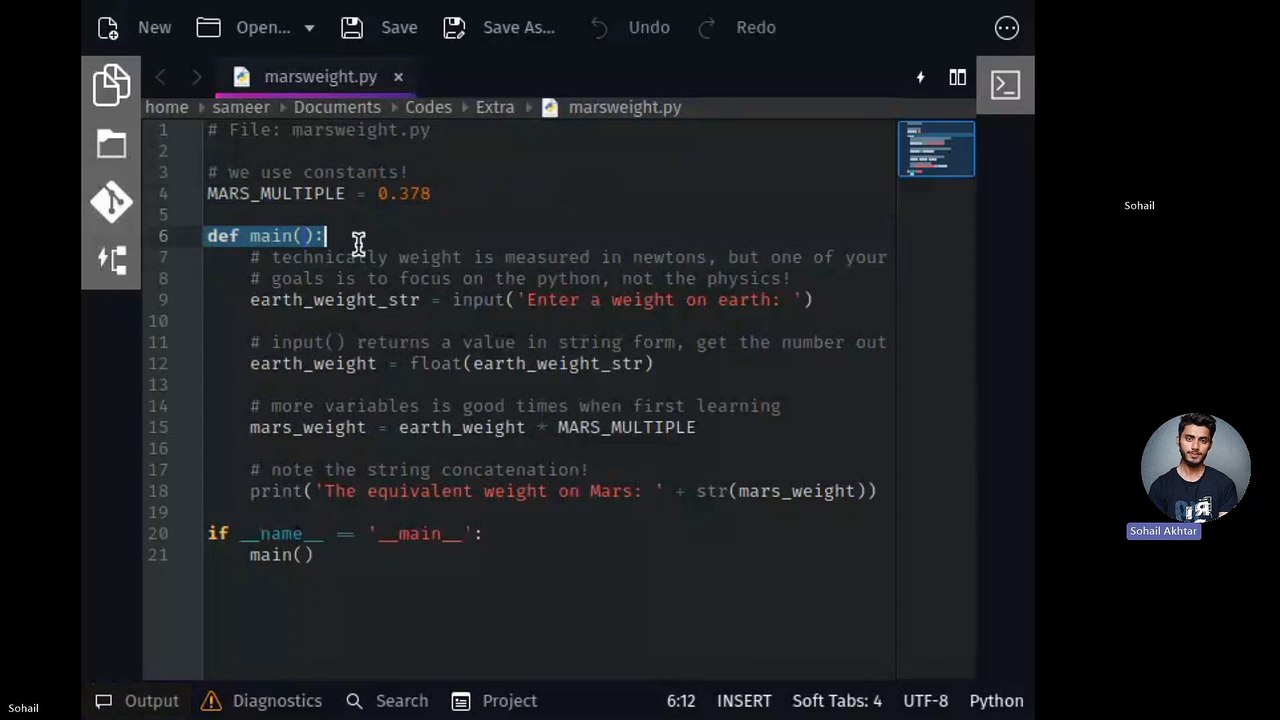Click 'def main():' on line 6

265,236
